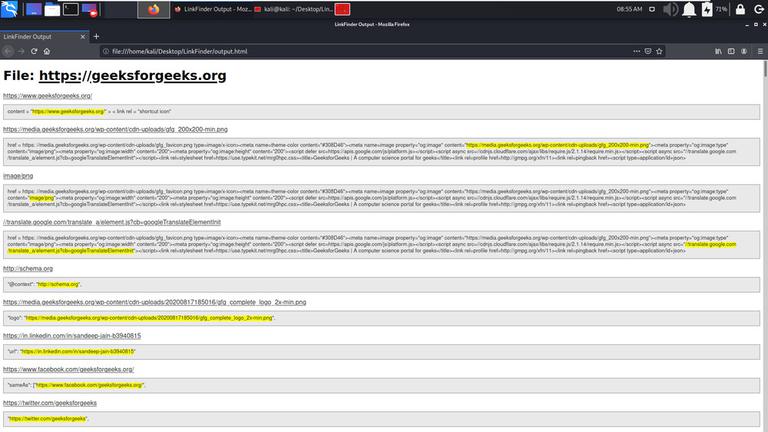Open the gfg_200x200-min.png link
This screenshot has width=768, height=432.
pyautogui.click(x=115, y=129)
